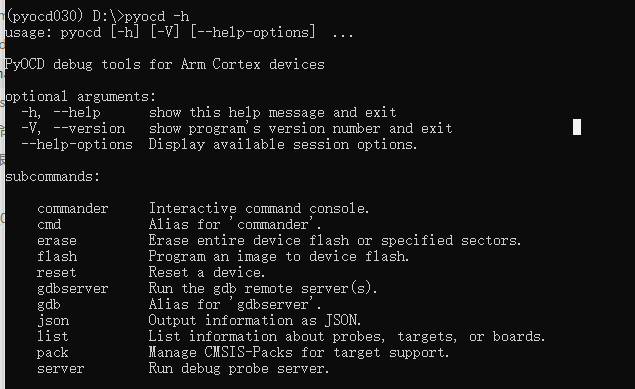Click the 'erase' subcommand entry
635x389 pixels.
pos(57,240)
